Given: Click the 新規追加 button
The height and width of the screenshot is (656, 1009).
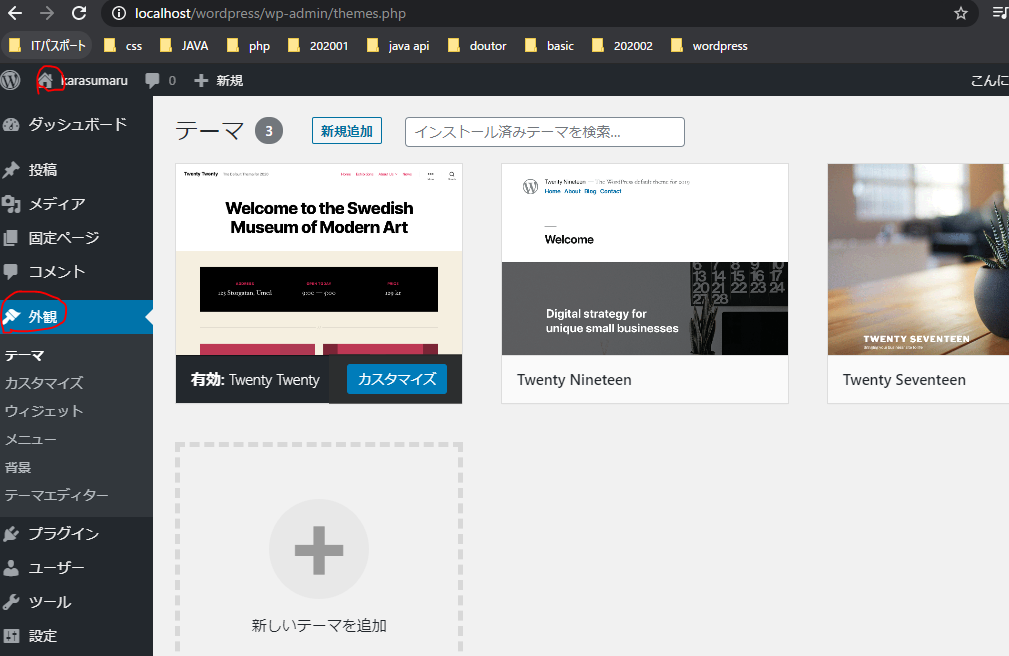Looking at the screenshot, I should [347, 131].
